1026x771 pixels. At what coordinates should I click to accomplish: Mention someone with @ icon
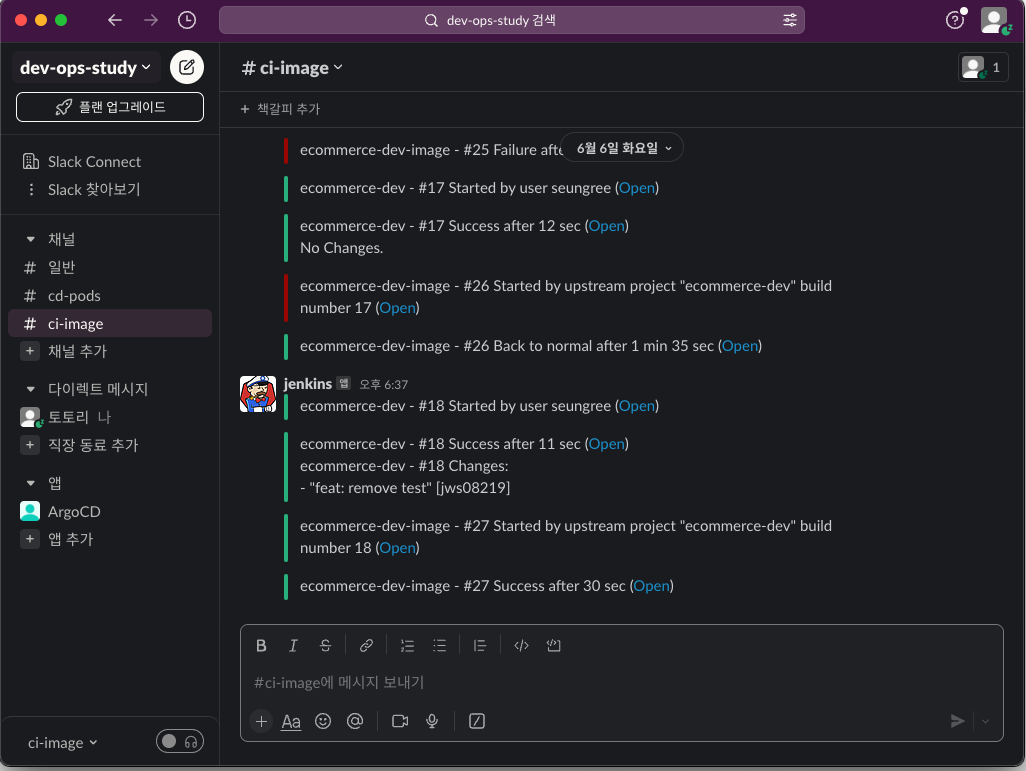tap(355, 721)
